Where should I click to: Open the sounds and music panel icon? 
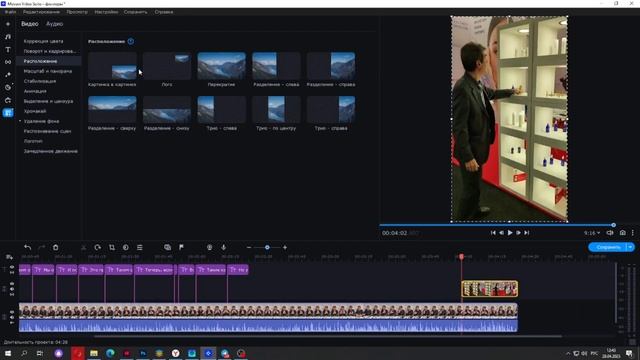8,37
